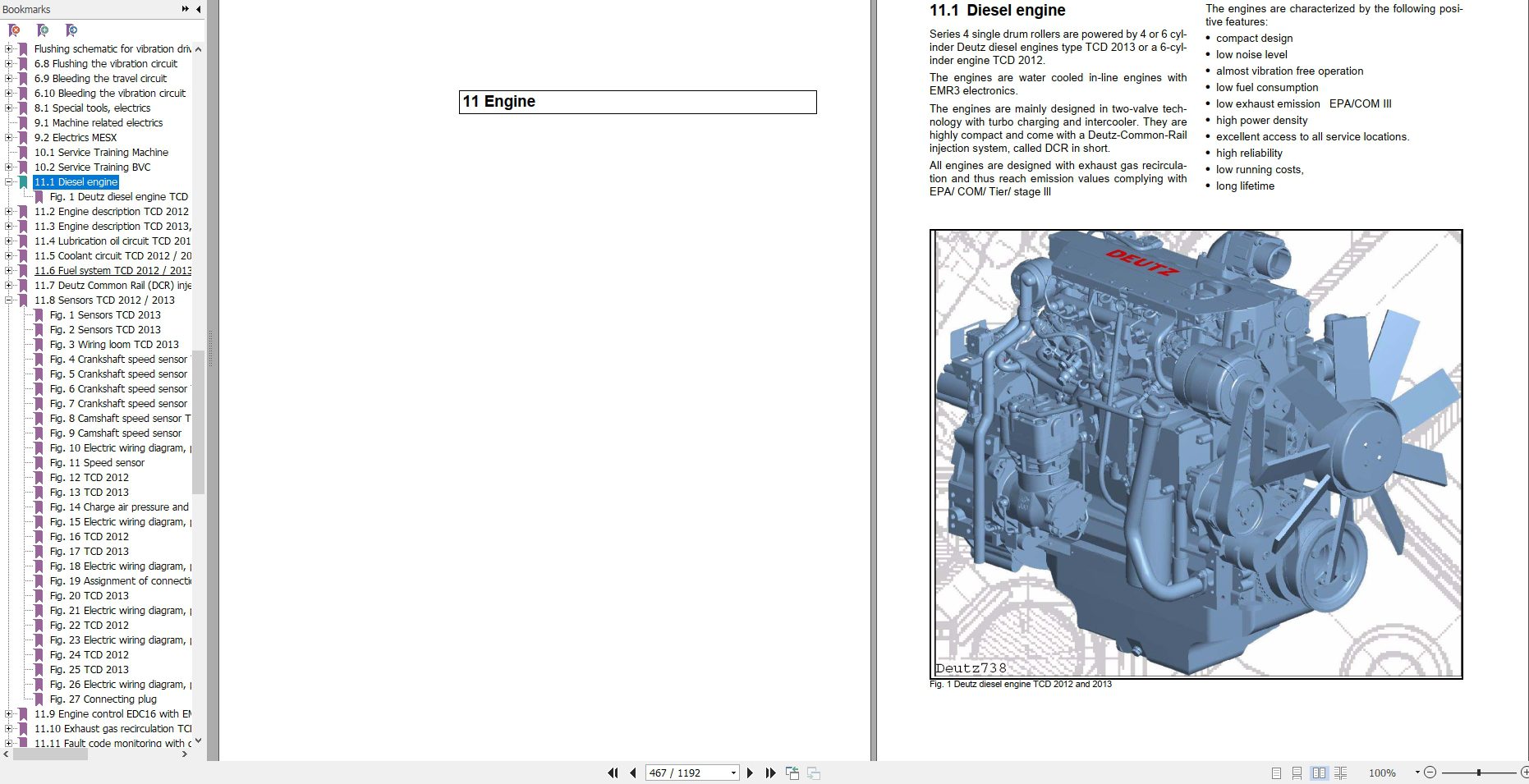Expand the 10.2 Service Training BVC bookmark
The width and height of the screenshot is (1529, 784).
[8, 167]
